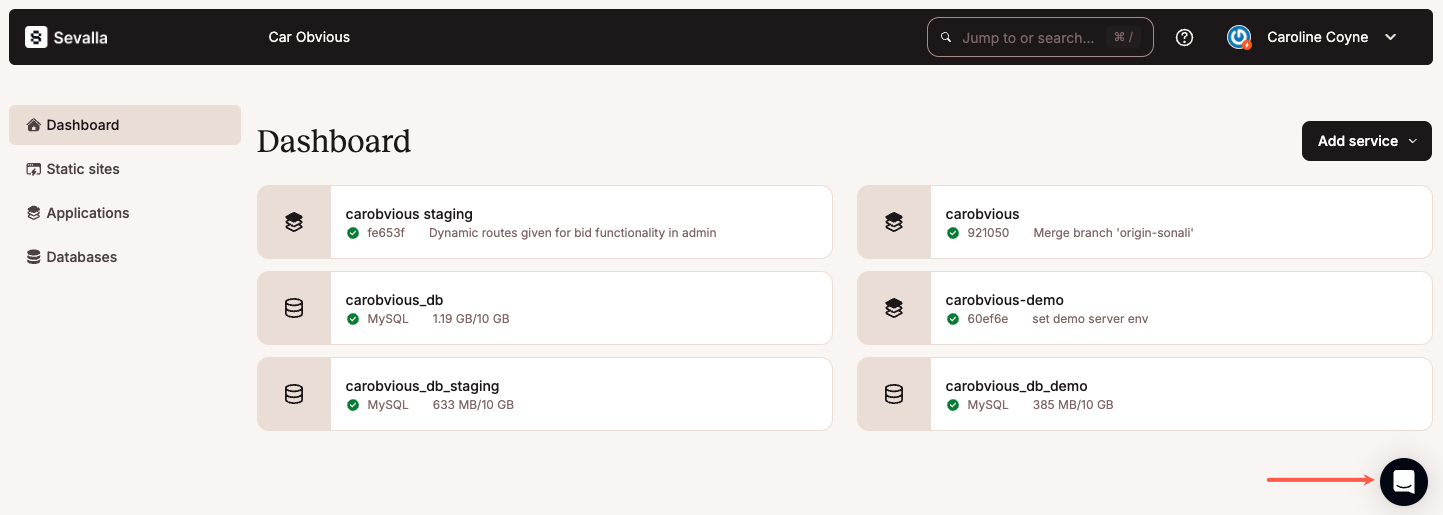1443x515 pixels.
Task: Open Applications in the sidebar
Action: [88, 213]
